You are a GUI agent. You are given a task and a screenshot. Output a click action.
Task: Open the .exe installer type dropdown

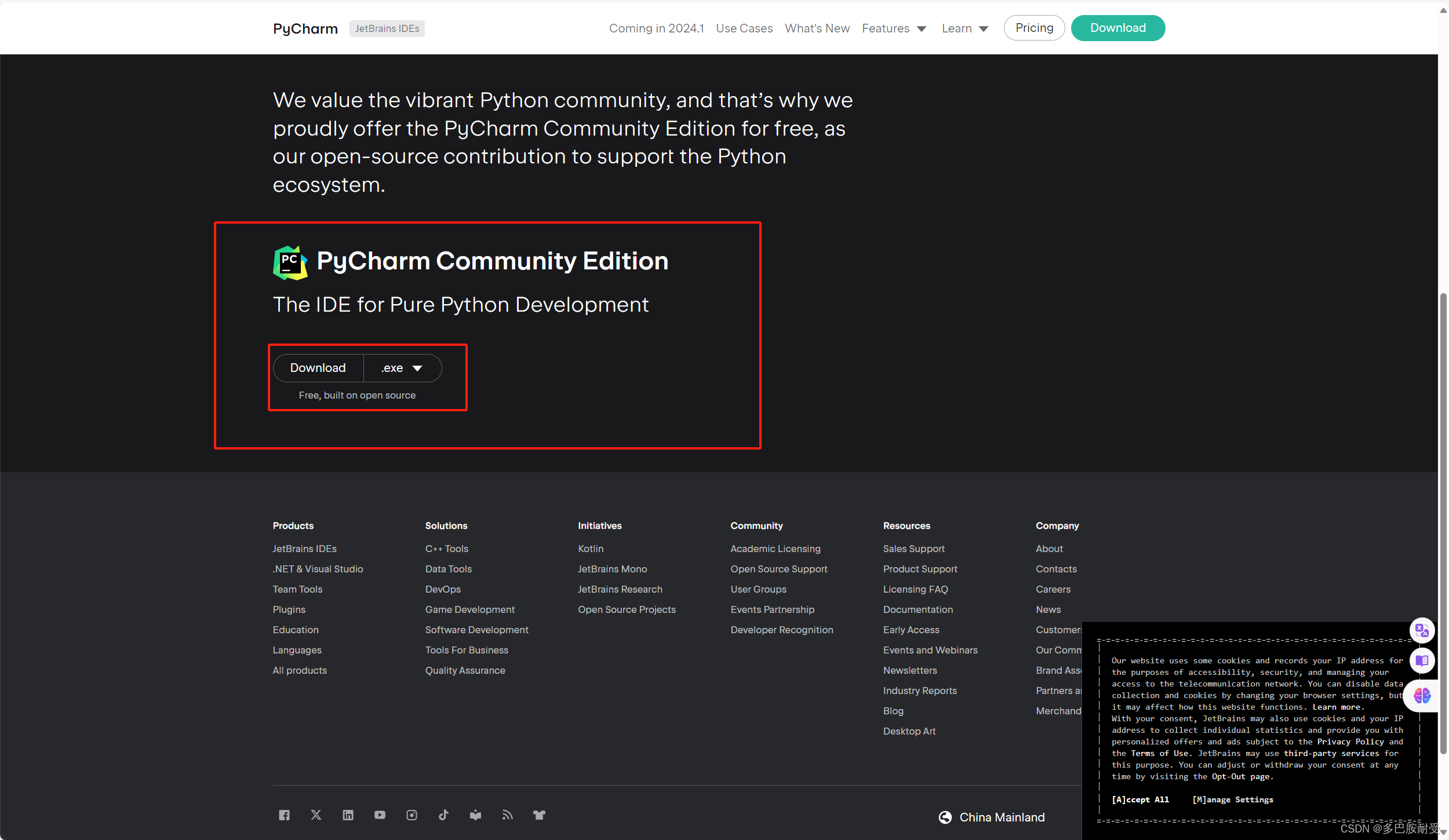click(402, 368)
